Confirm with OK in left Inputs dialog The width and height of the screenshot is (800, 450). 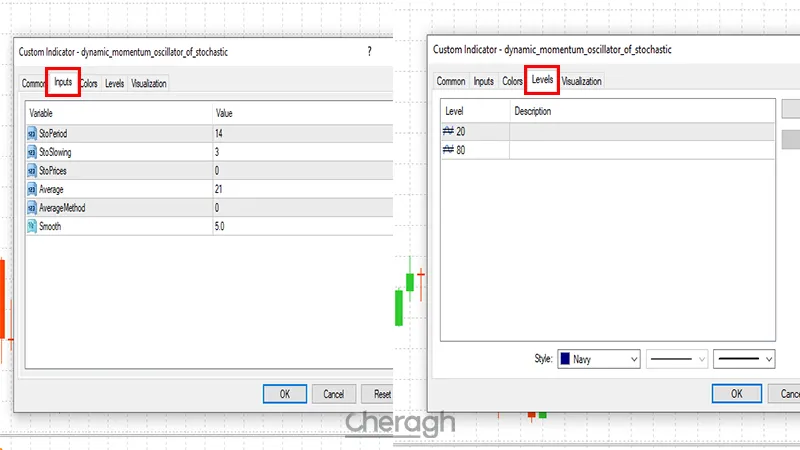(x=285, y=394)
